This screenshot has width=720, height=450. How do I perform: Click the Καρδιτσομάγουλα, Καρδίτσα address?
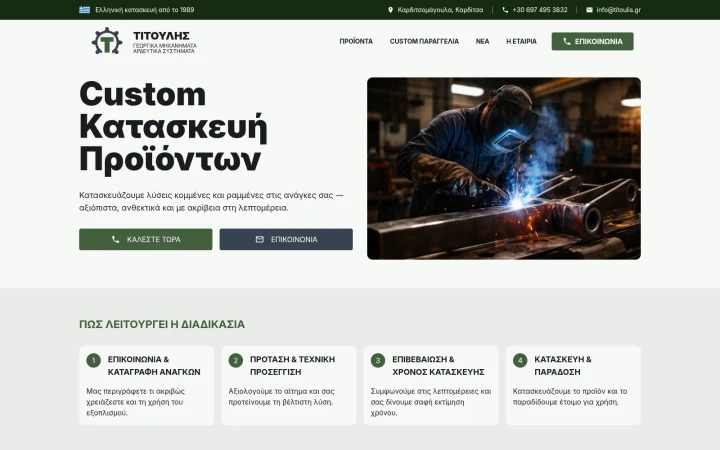tap(440, 10)
